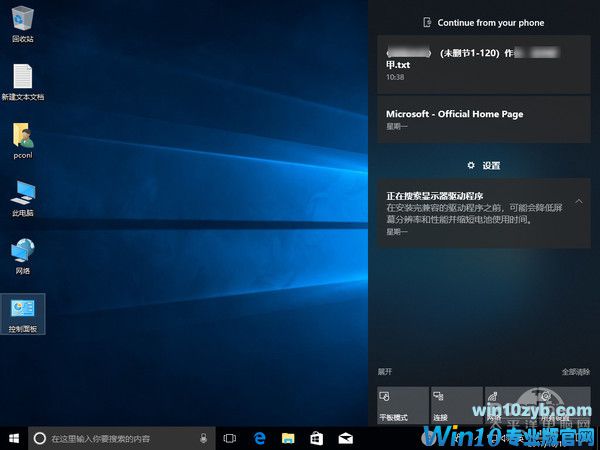
Task: Click 展开 to expand quick actions
Action: [385, 372]
